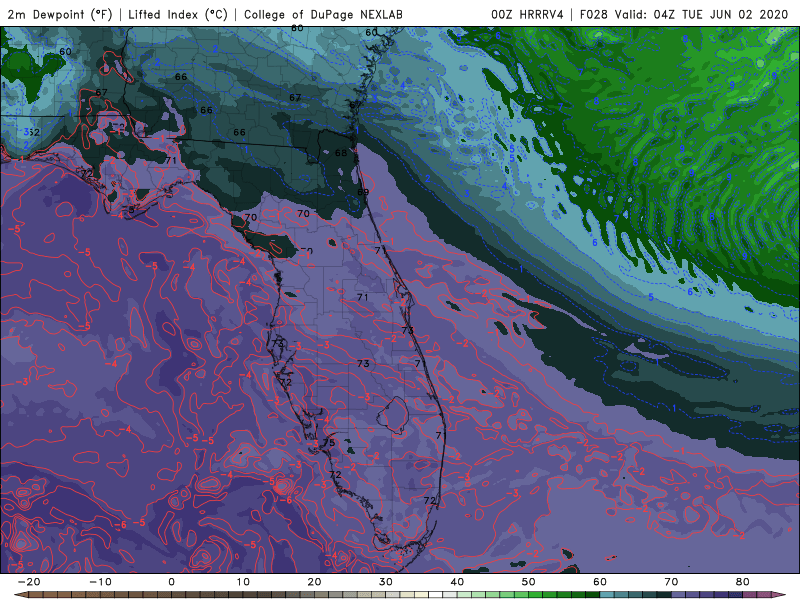Viewport: 800px width, 600px height.
Task: Click the 'F028' forecast hour label
Action: click(x=593, y=14)
